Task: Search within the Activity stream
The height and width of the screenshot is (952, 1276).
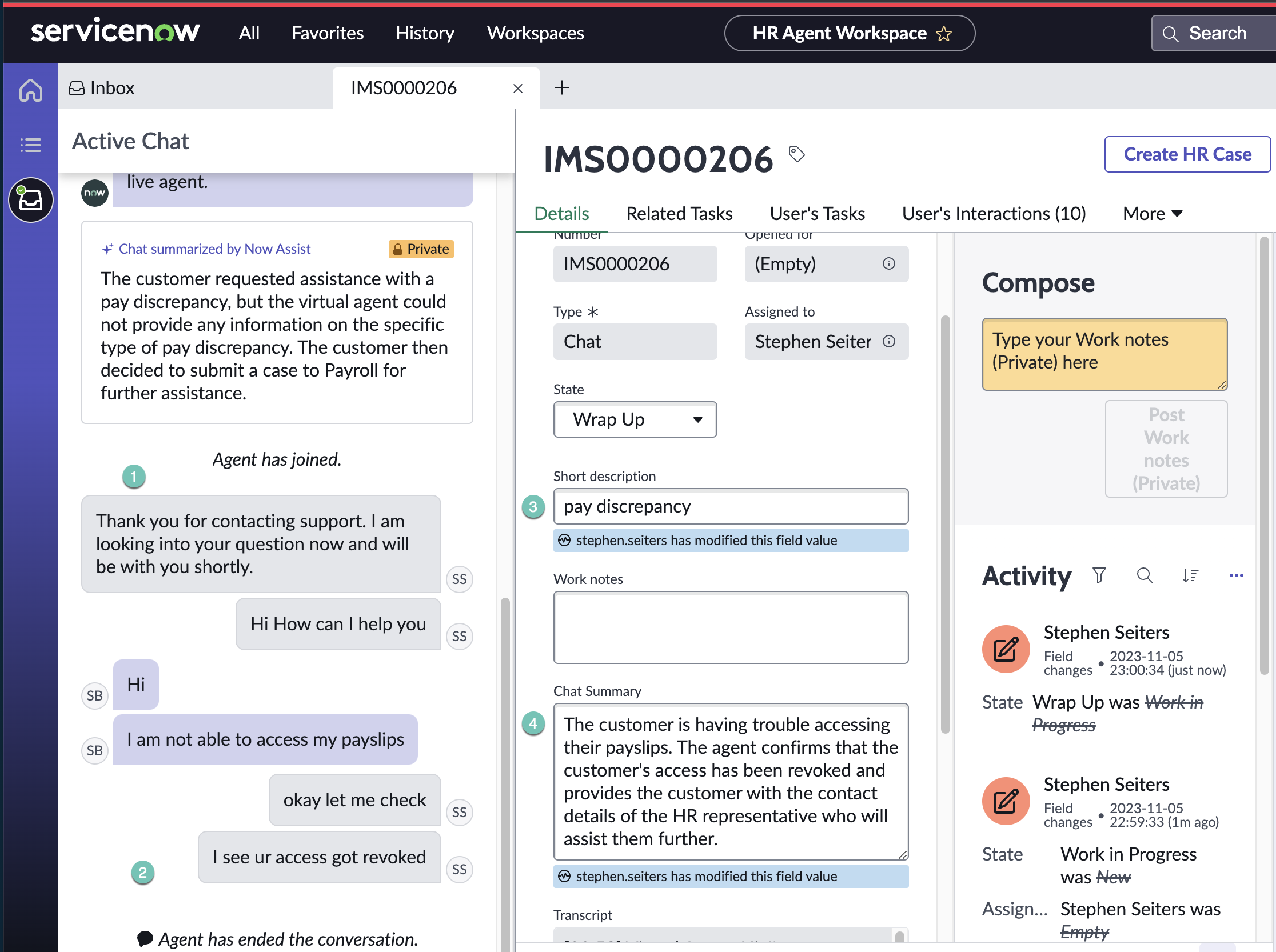Action: click(1145, 575)
